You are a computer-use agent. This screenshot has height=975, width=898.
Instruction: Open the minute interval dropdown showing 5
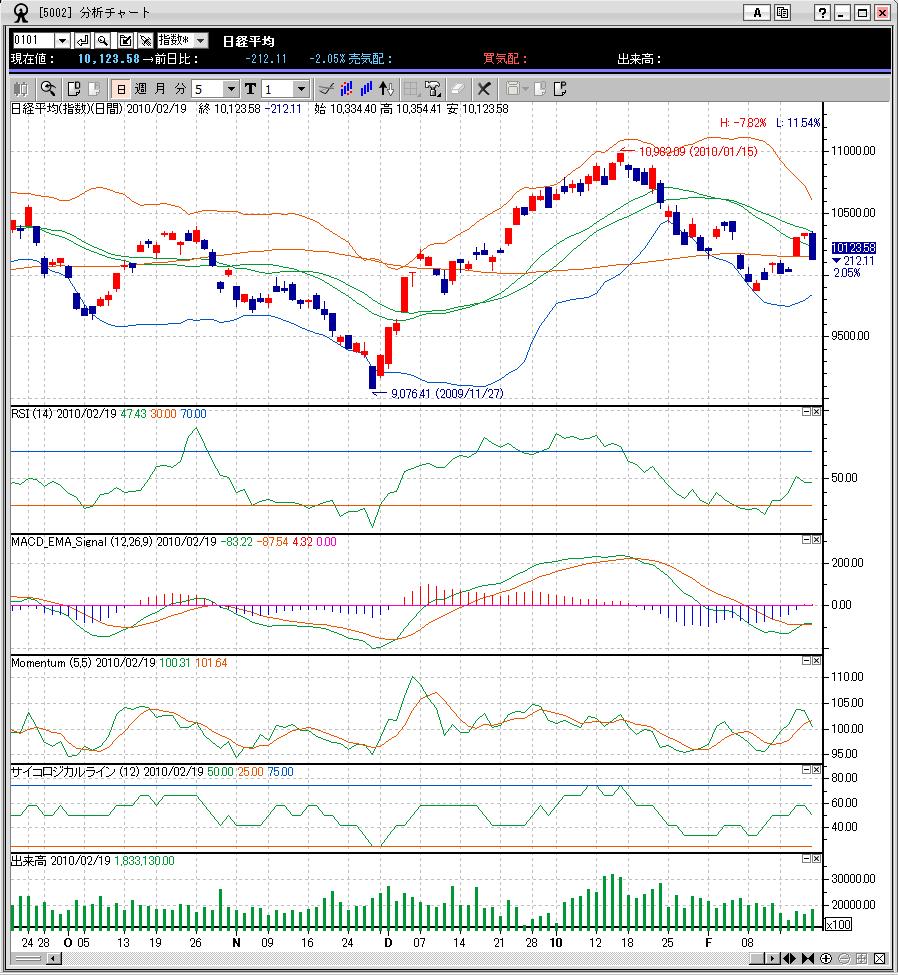point(231,89)
